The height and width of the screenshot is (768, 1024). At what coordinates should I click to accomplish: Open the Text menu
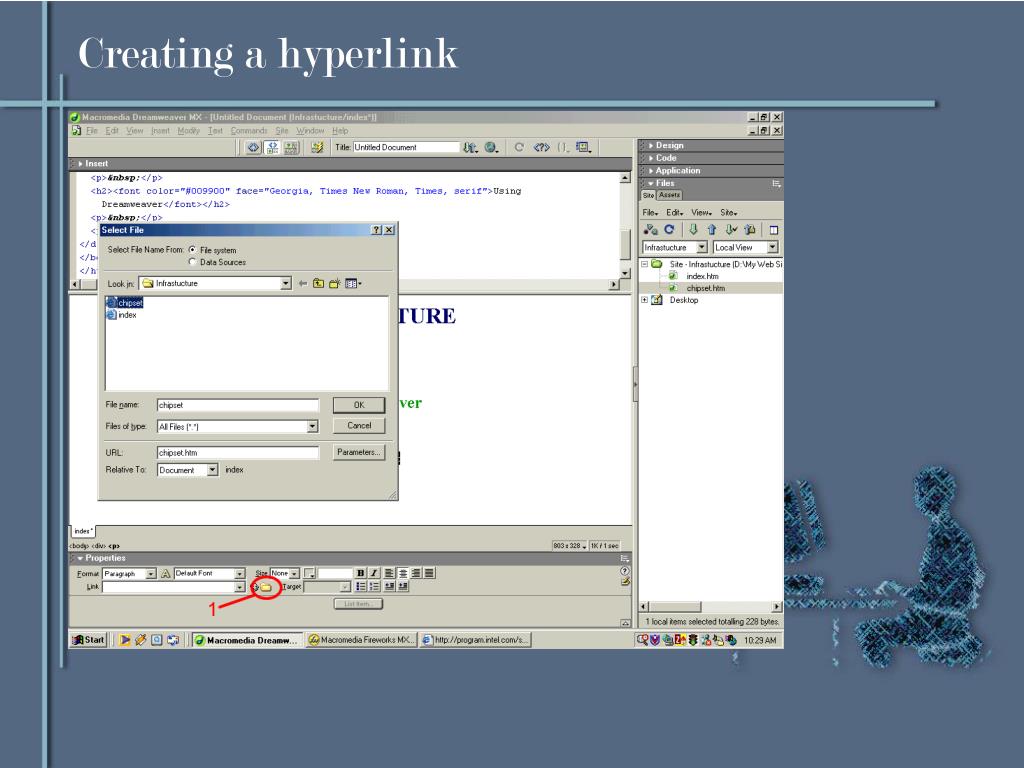pos(215,131)
